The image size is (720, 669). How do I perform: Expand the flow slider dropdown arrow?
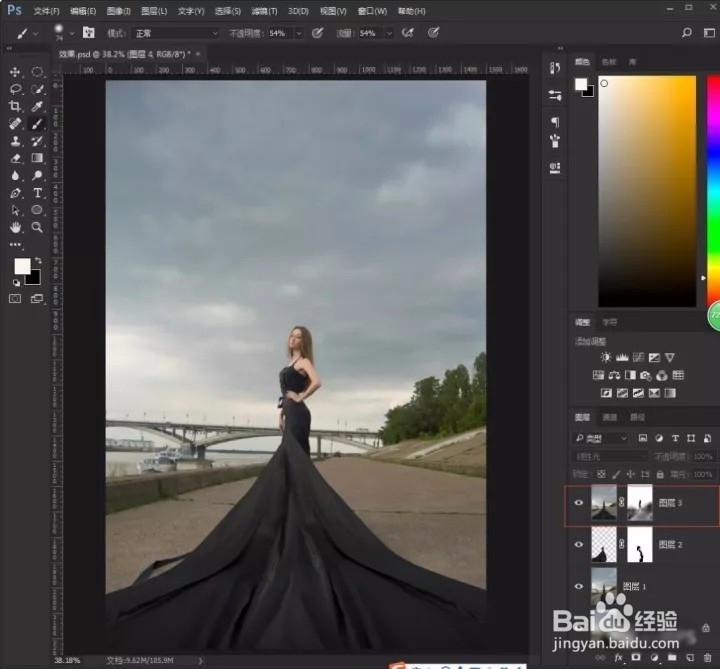(x=389, y=34)
